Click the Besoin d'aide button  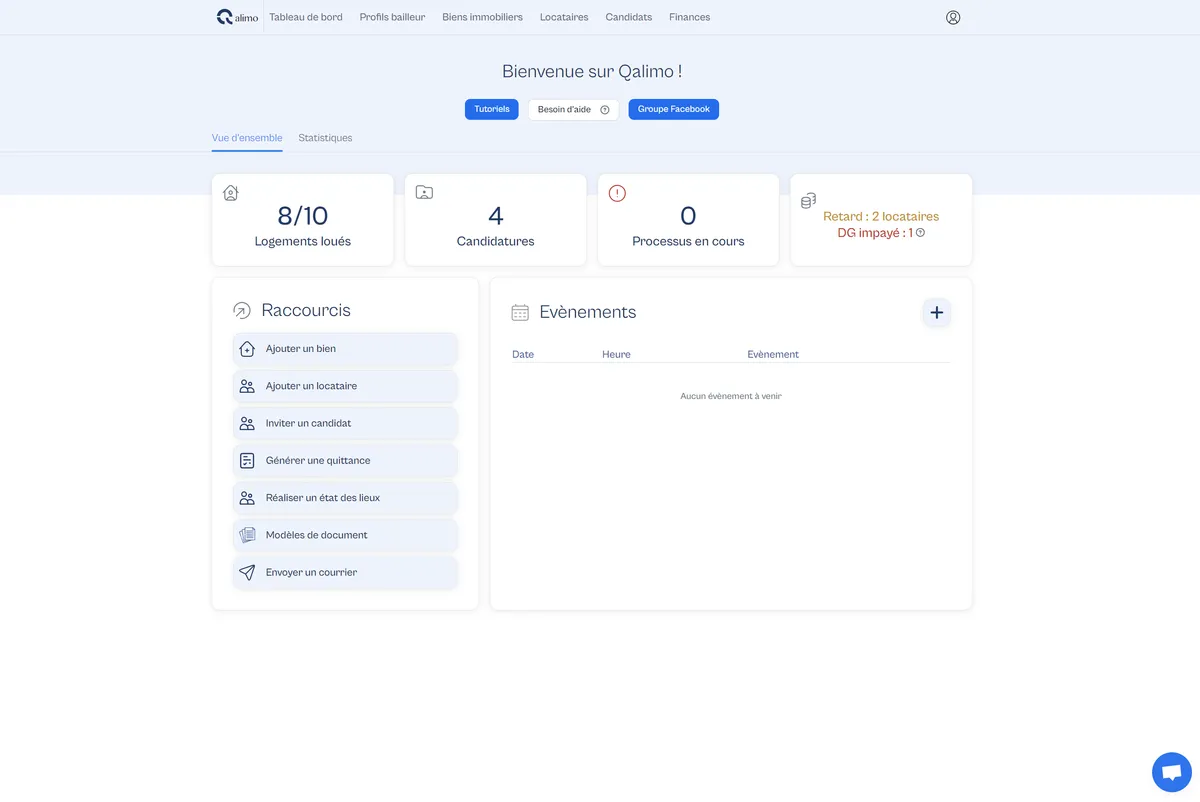coord(574,109)
